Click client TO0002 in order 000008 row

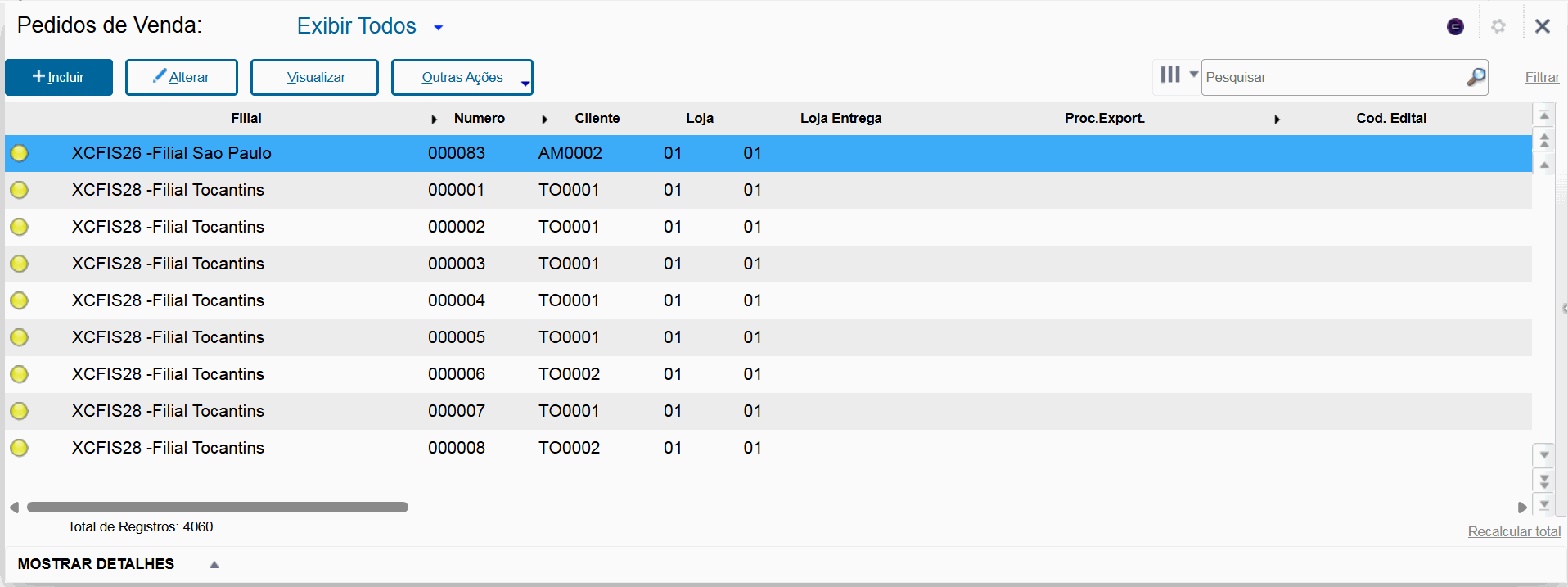click(569, 448)
